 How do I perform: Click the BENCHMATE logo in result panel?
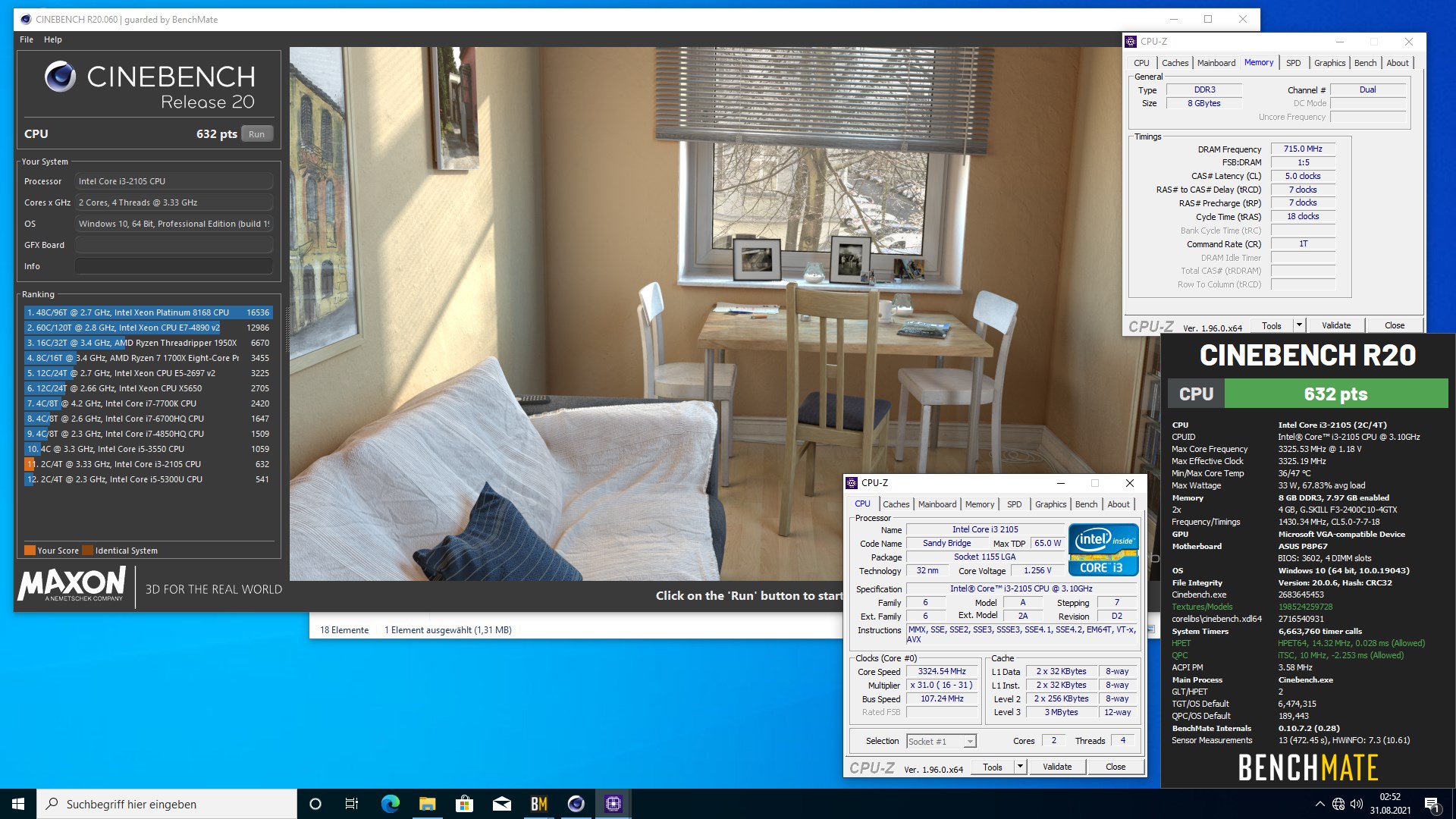click(x=1308, y=767)
